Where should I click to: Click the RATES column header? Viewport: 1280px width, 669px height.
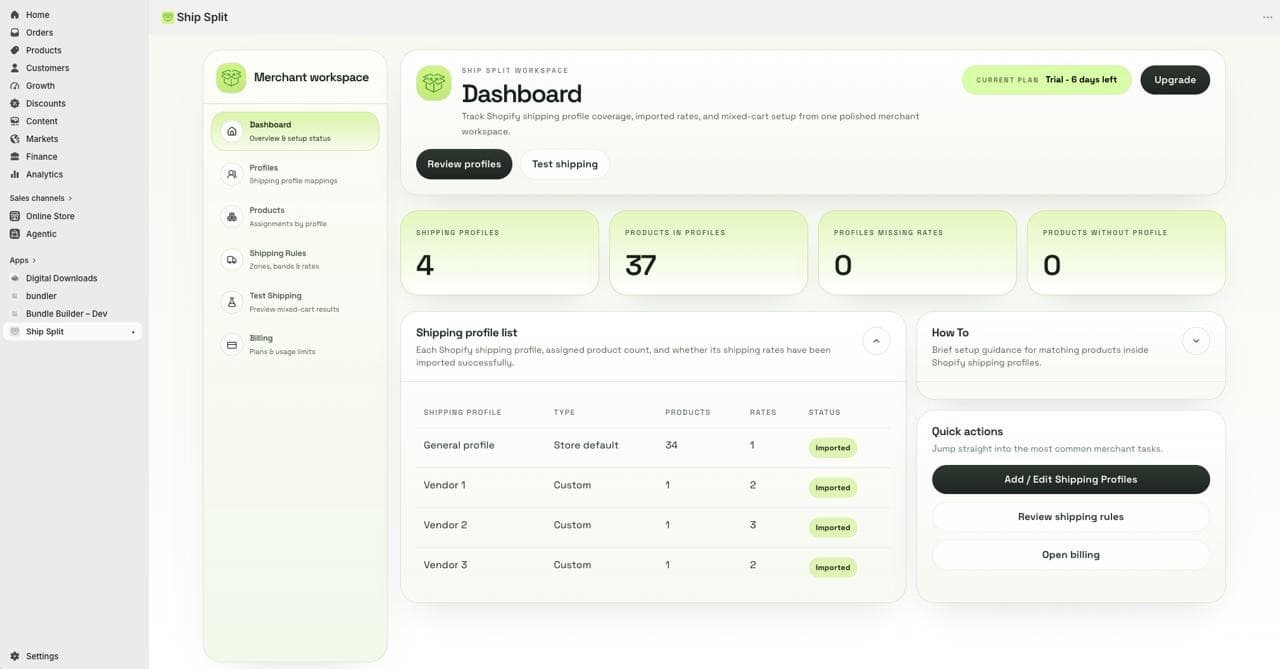[763, 412]
